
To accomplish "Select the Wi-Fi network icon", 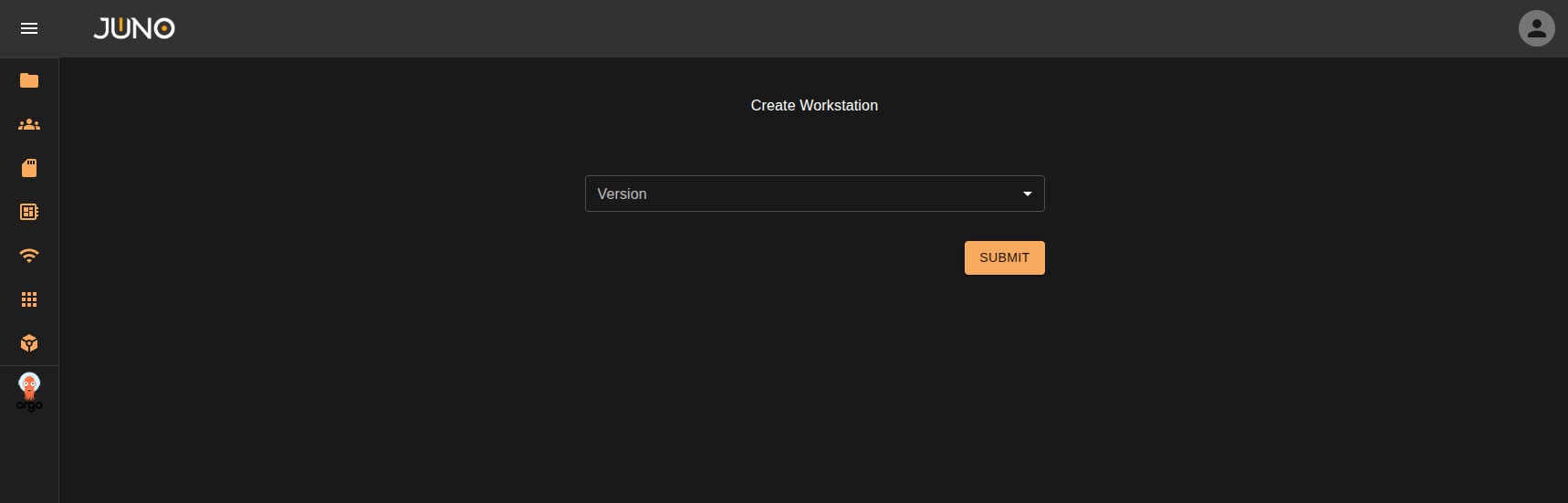I will (29, 256).
